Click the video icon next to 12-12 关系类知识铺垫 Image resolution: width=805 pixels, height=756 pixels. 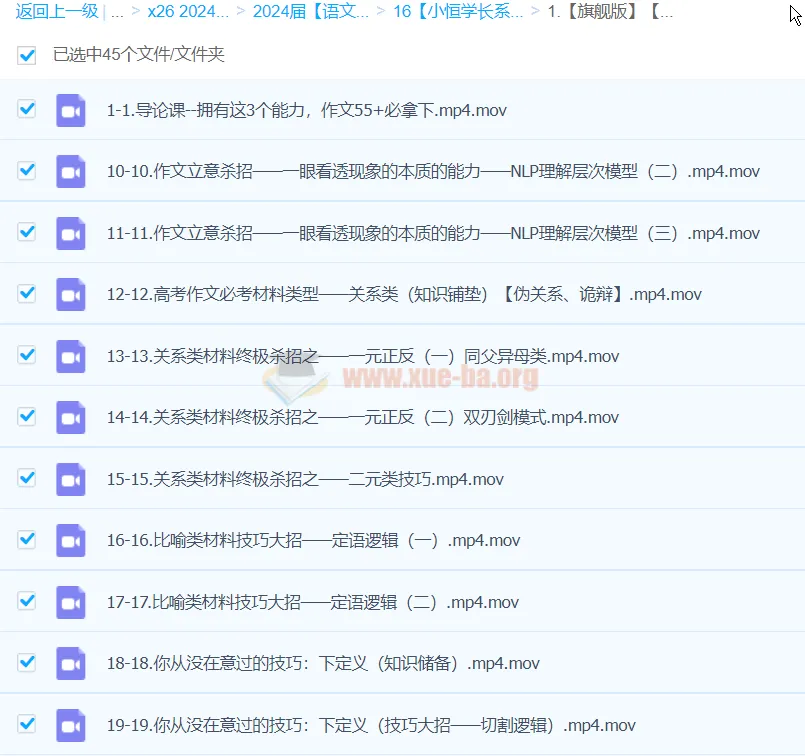click(x=71, y=294)
